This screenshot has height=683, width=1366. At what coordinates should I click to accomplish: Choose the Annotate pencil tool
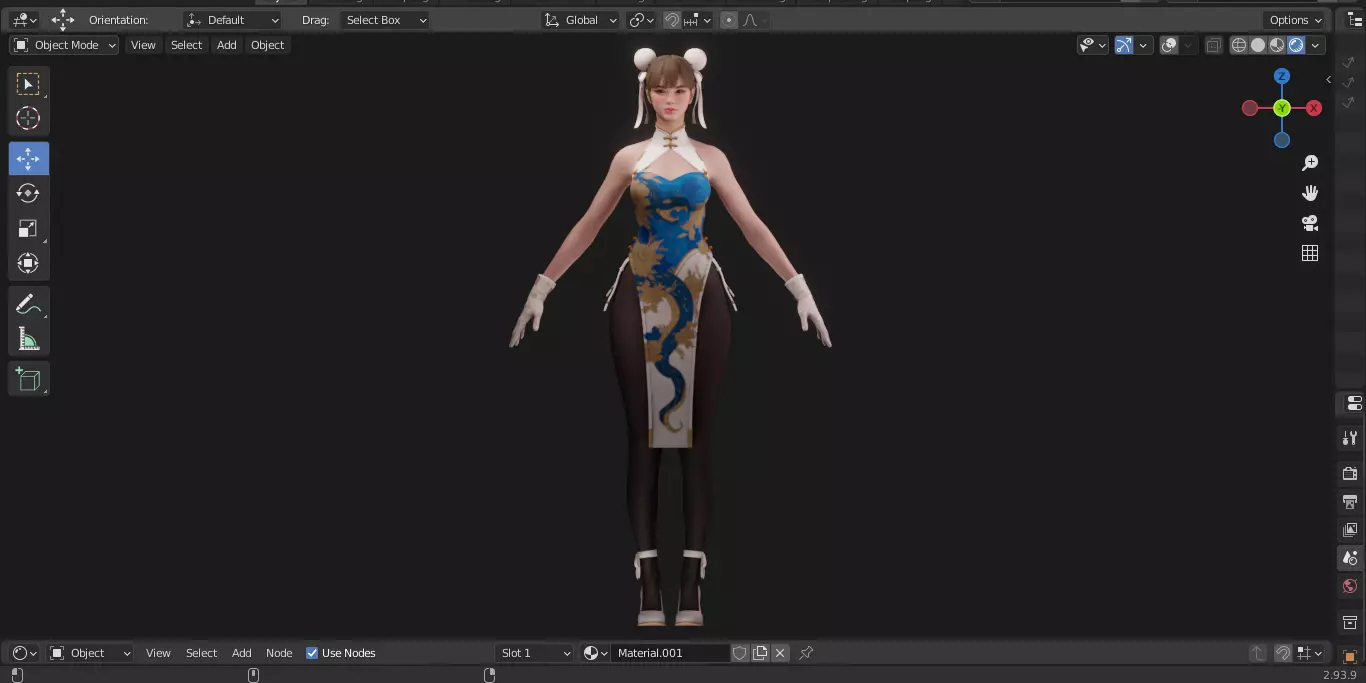pyautogui.click(x=28, y=305)
